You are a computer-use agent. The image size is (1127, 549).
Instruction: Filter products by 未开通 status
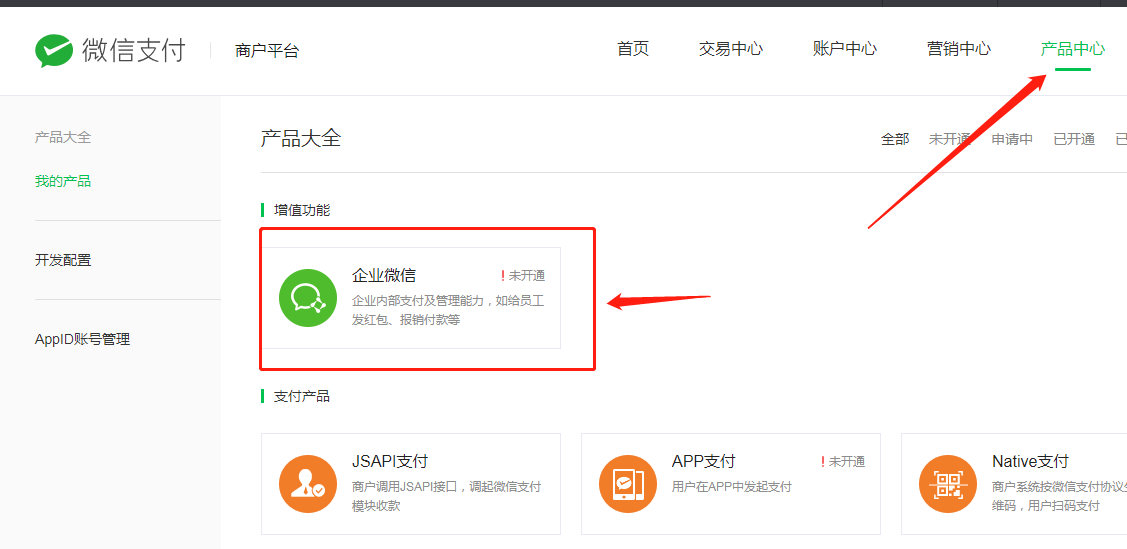pos(950,139)
